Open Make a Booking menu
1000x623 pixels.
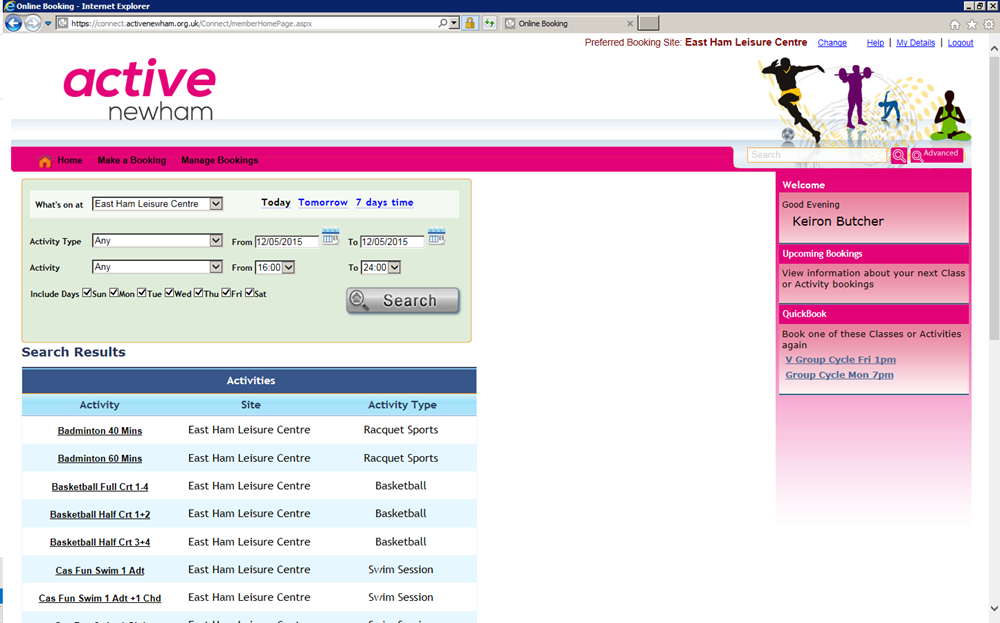(x=131, y=160)
